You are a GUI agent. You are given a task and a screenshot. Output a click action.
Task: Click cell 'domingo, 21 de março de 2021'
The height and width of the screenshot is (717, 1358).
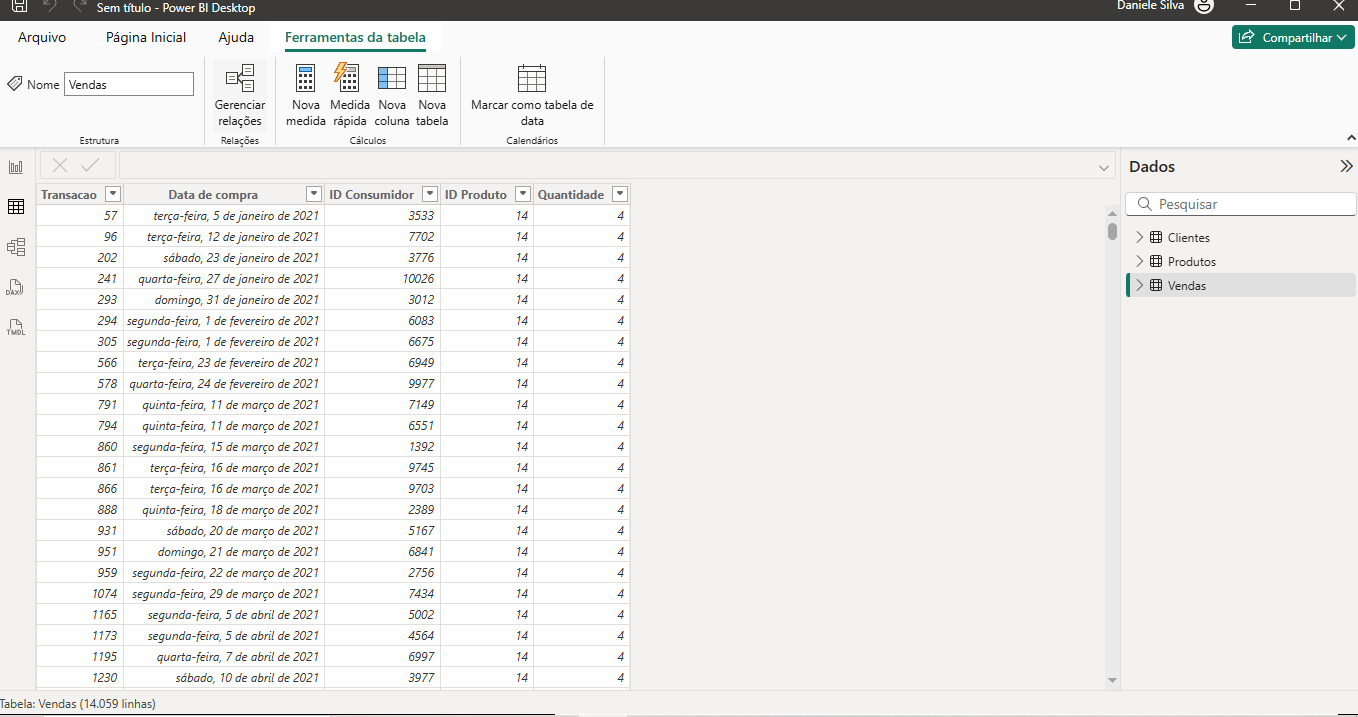point(224,551)
